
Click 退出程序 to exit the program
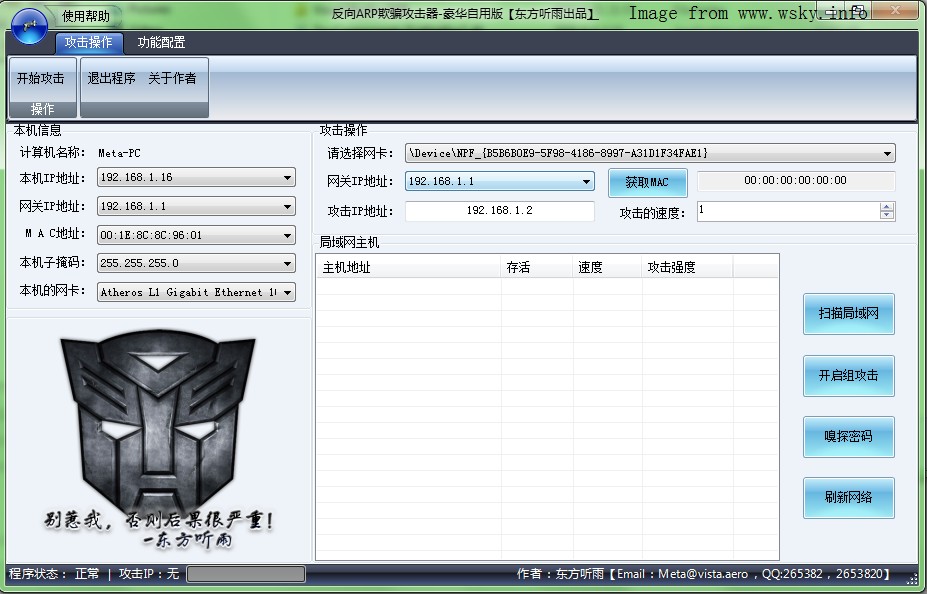pyautogui.click(x=112, y=78)
